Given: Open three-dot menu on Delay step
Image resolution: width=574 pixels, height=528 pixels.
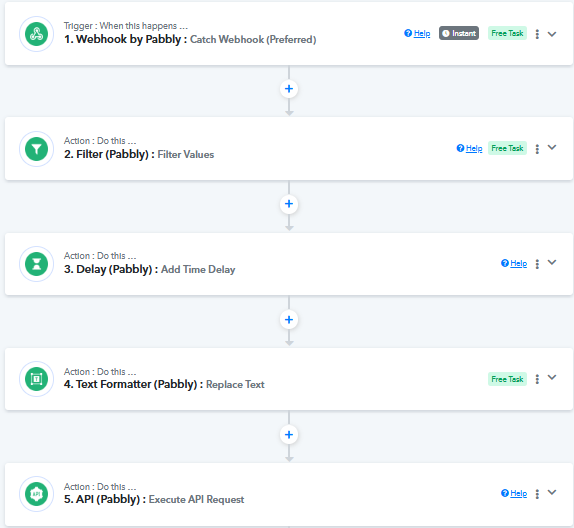Looking at the screenshot, I should click(537, 264).
